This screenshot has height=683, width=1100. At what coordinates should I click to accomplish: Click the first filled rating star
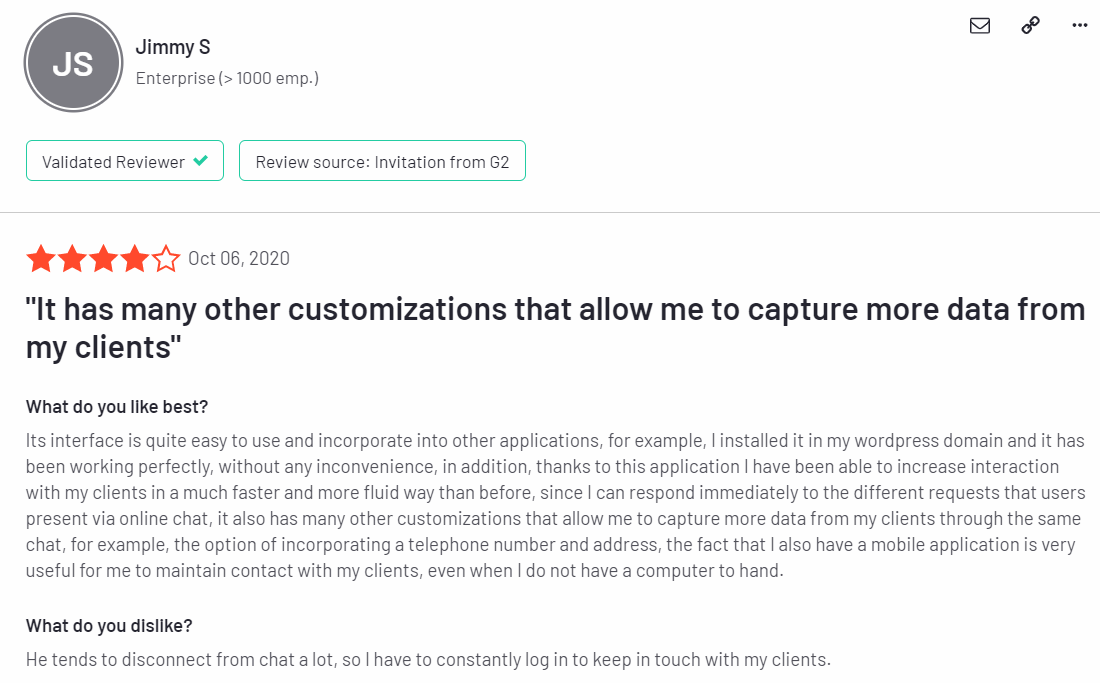41,258
